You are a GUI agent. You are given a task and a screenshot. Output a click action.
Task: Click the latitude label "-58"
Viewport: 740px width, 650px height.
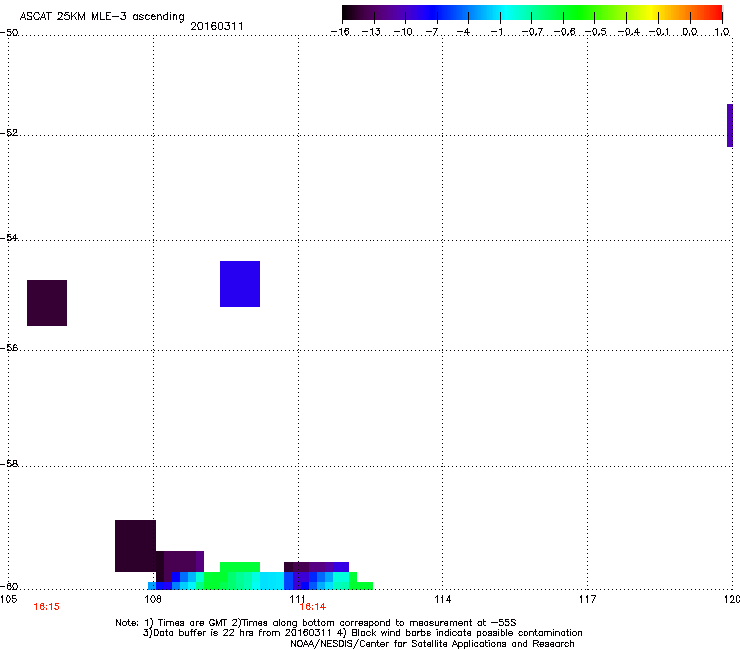[9, 464]
